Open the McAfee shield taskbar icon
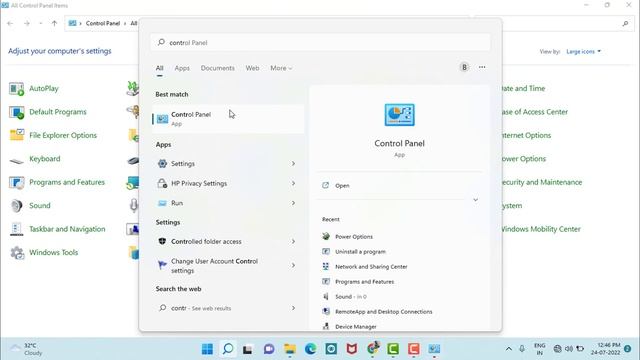640x360 pixels. click(x=352, y=349)
